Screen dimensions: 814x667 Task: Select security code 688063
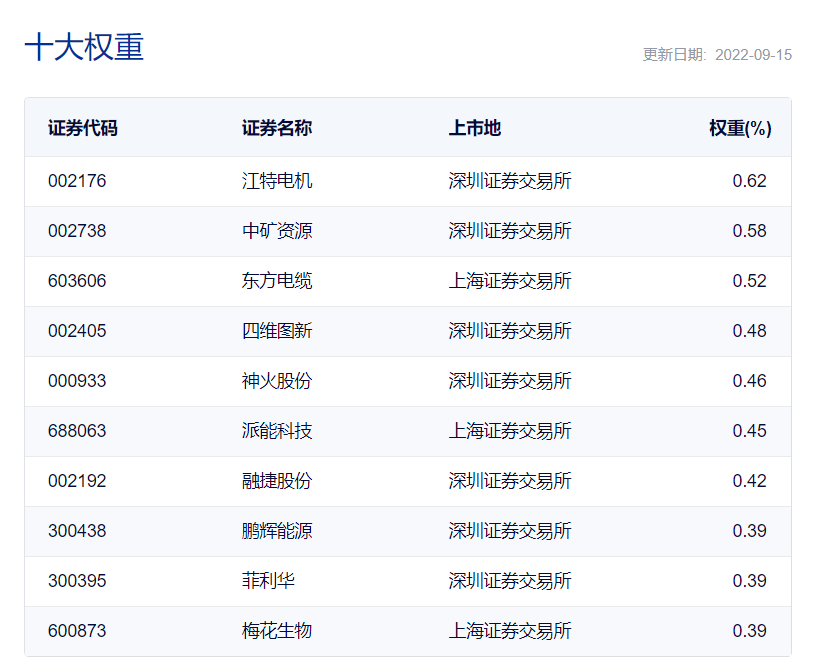pos(77,431)
